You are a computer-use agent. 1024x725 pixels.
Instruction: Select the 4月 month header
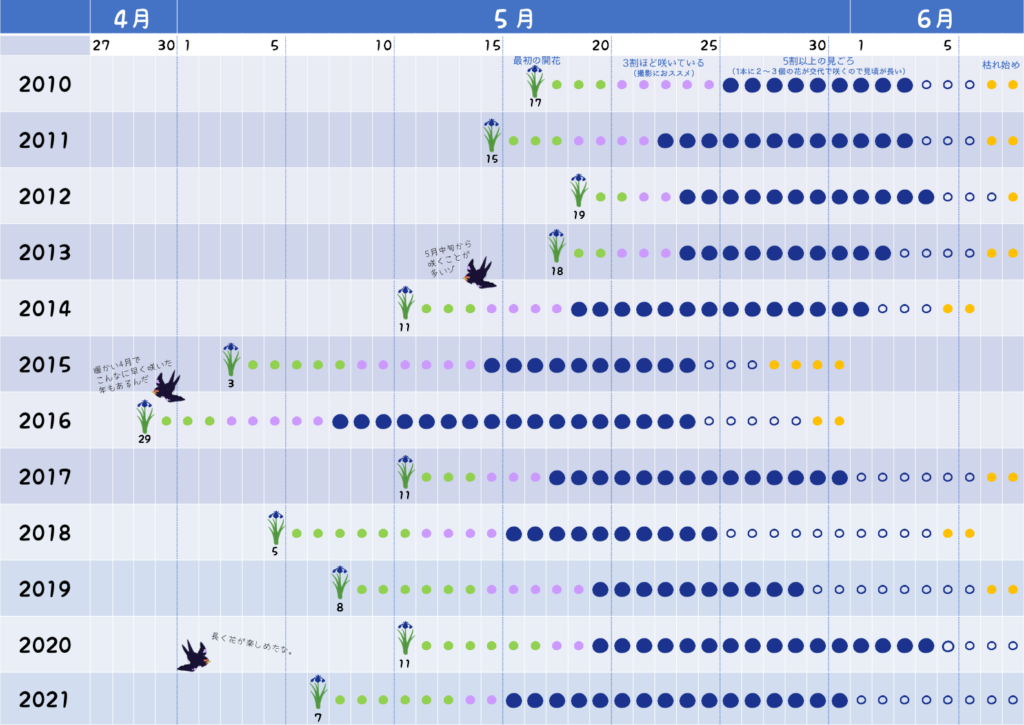pos(133,17)
